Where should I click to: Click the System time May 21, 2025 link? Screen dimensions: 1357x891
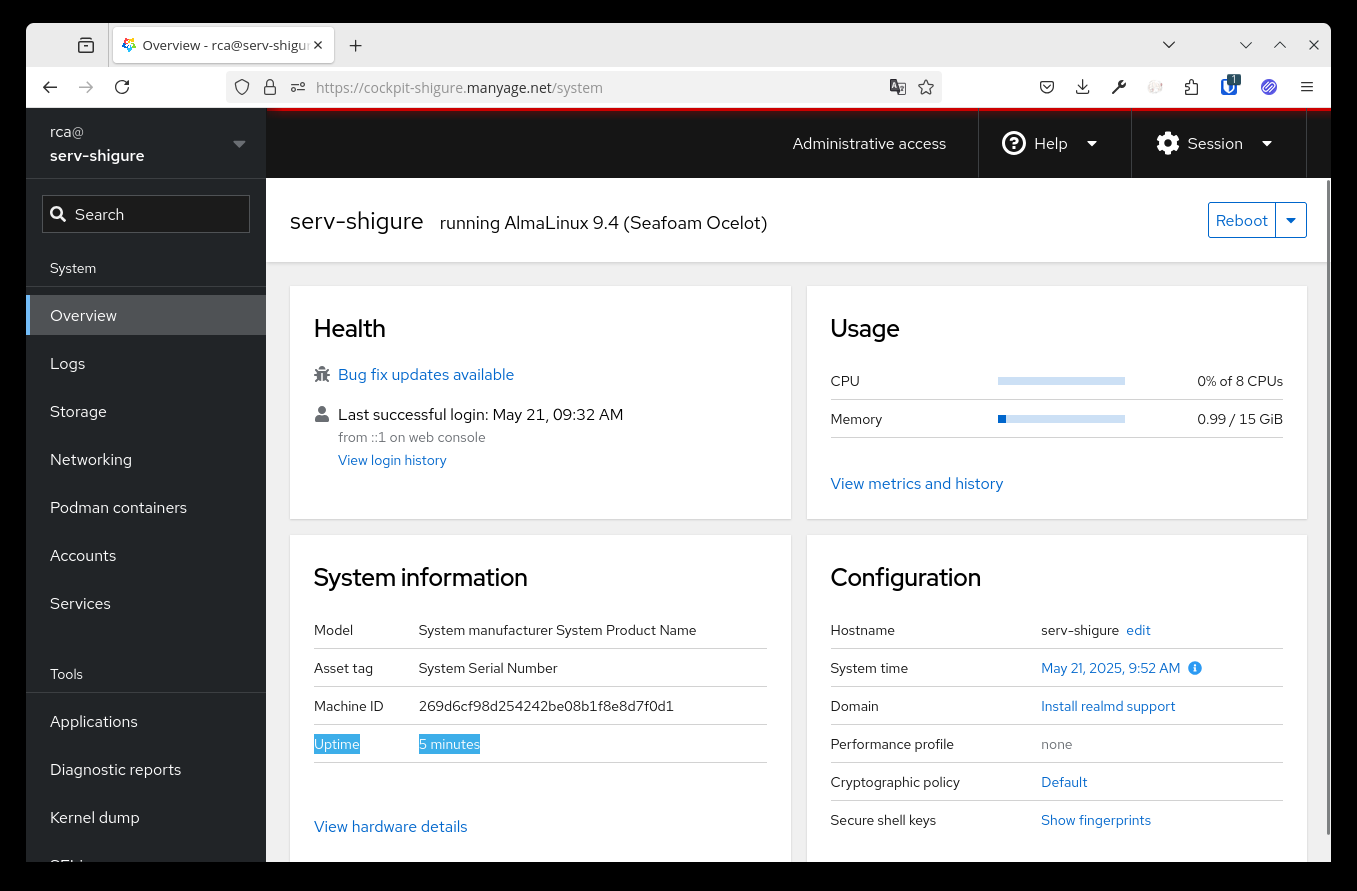[x=1111, y=668]
